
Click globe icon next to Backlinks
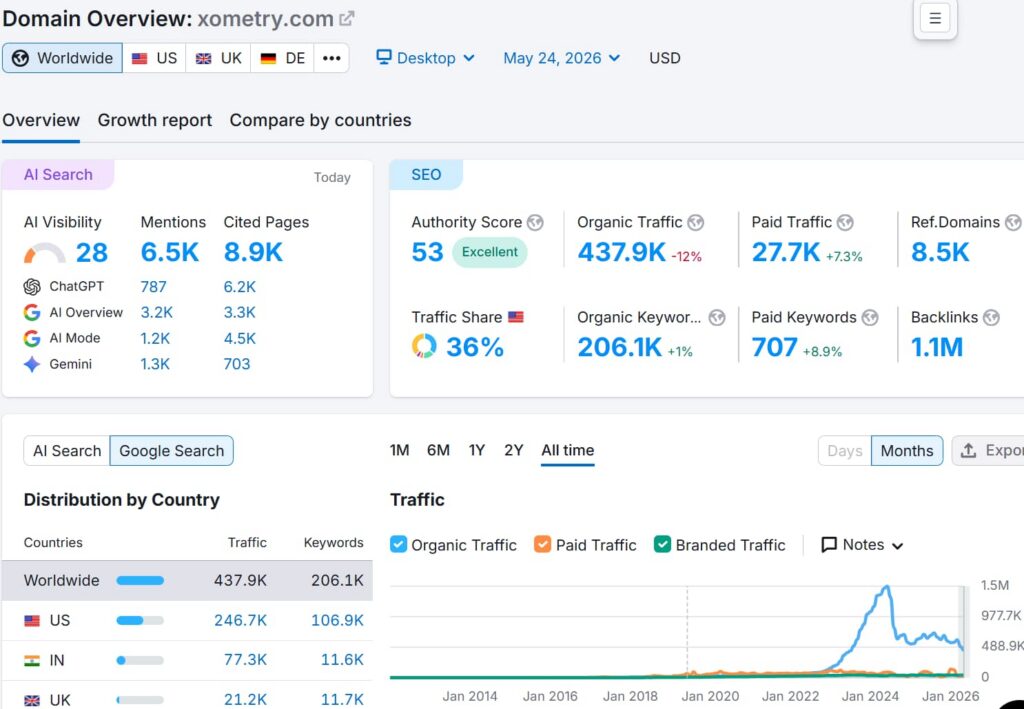(x=991, y=318)
